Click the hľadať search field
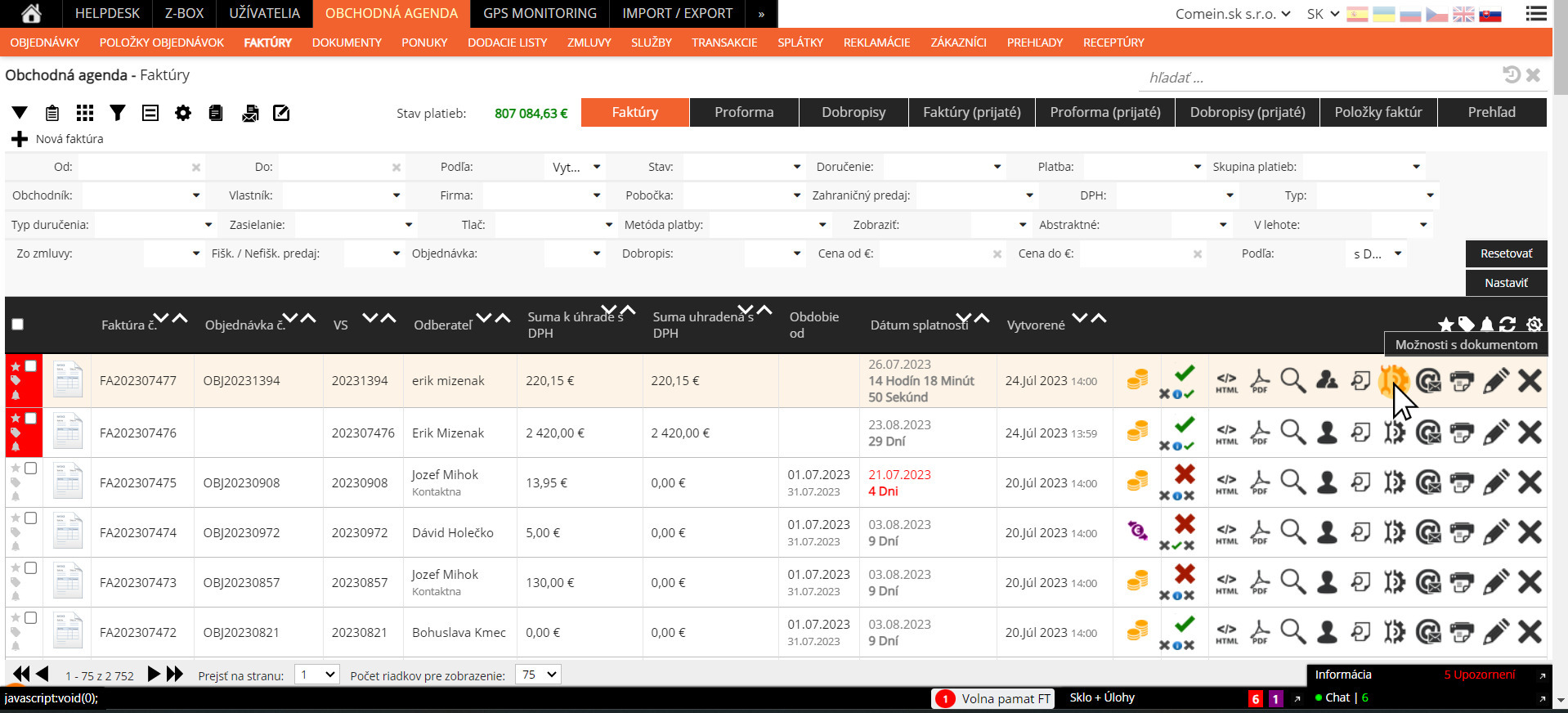Image resolution: width=1568 pixels, height=713 pixels. pyautogui.click(x=1320, y=78)
